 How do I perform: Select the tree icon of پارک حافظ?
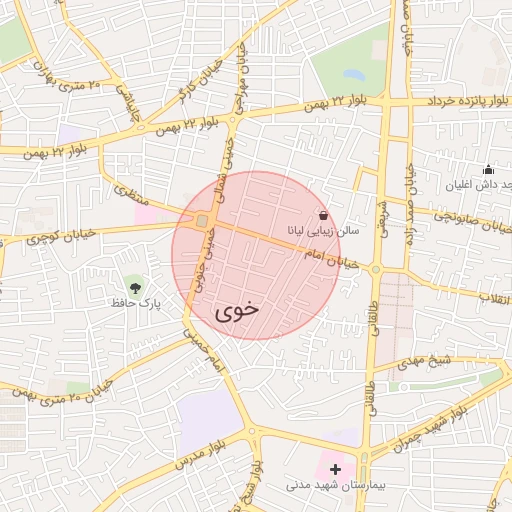[135, 288]
